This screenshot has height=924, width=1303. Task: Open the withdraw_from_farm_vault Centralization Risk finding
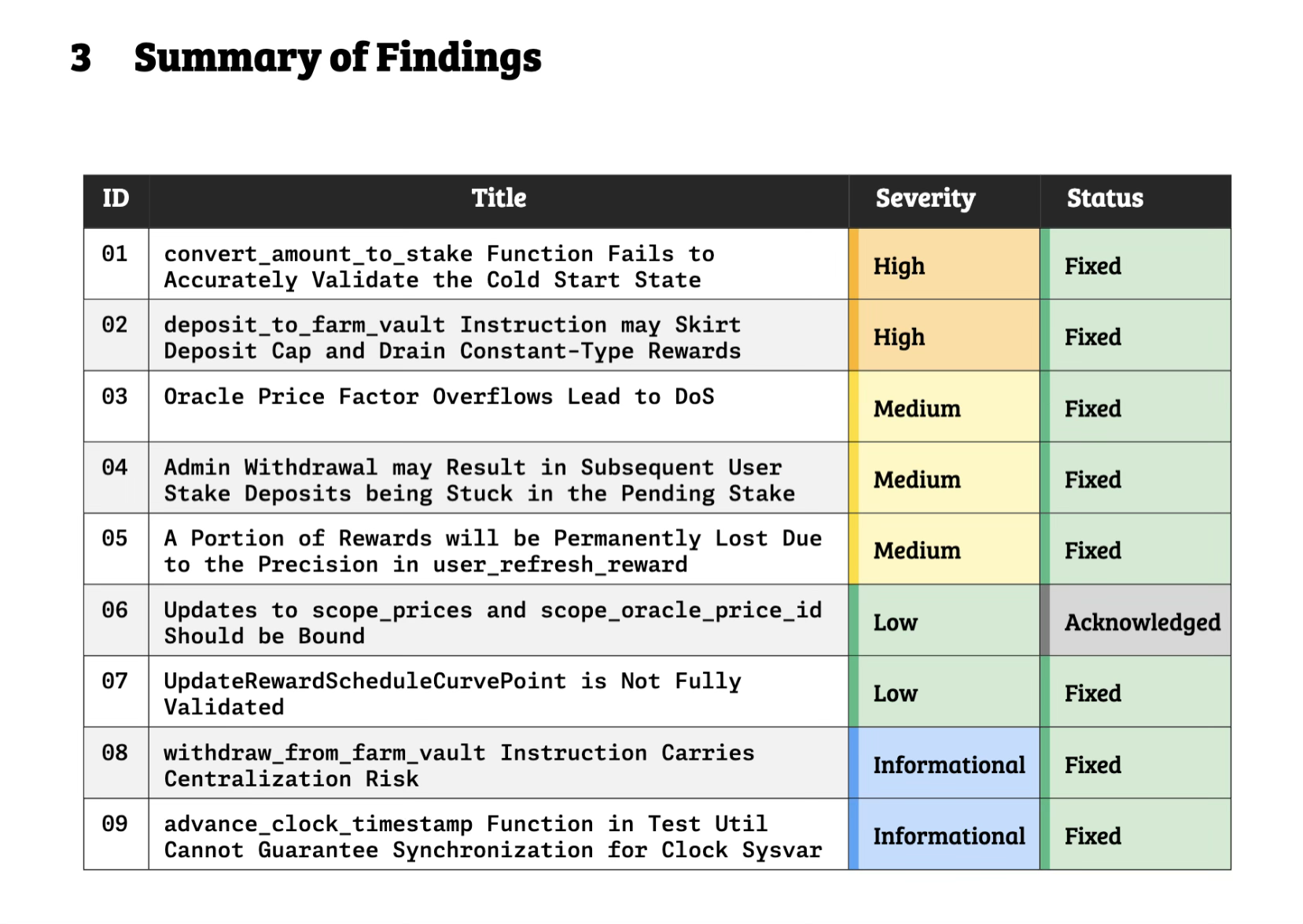click(x=458, y=765)
